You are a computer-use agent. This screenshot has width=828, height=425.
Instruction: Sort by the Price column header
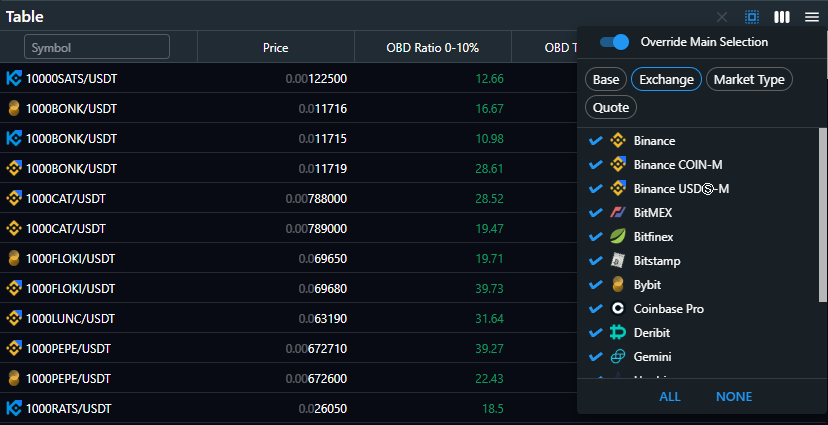[x=275, y=47]
